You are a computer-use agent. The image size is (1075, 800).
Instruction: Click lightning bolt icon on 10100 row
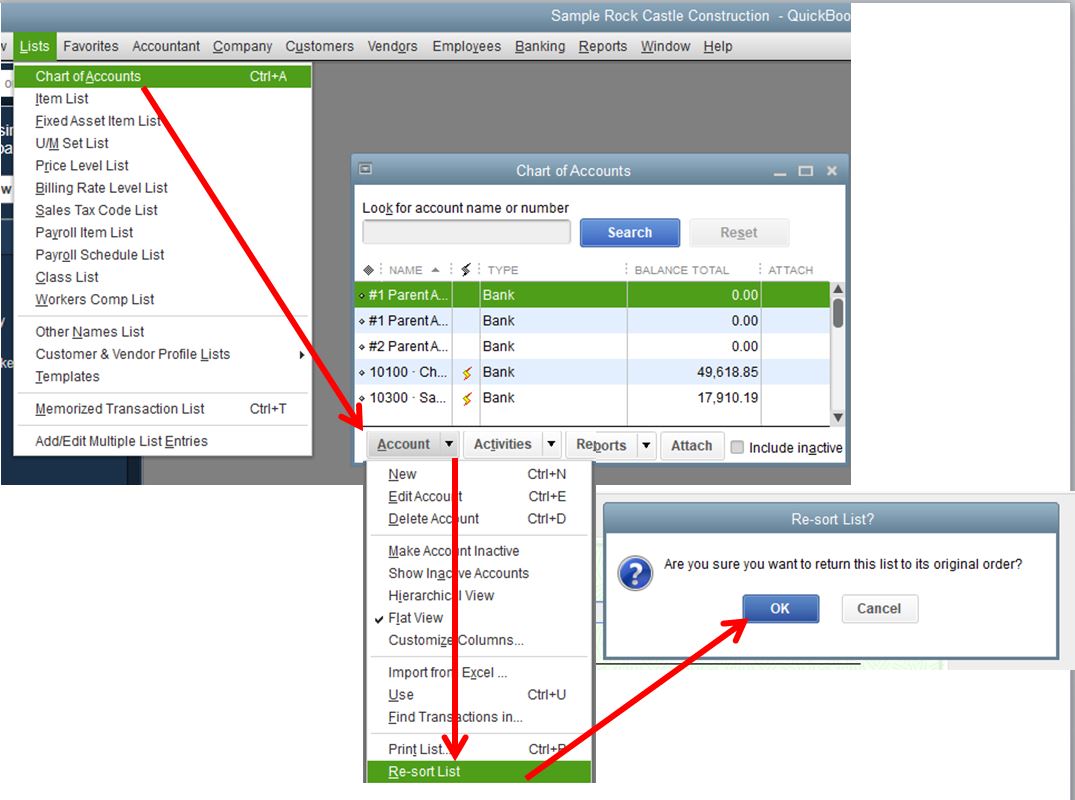click(467, 373)
